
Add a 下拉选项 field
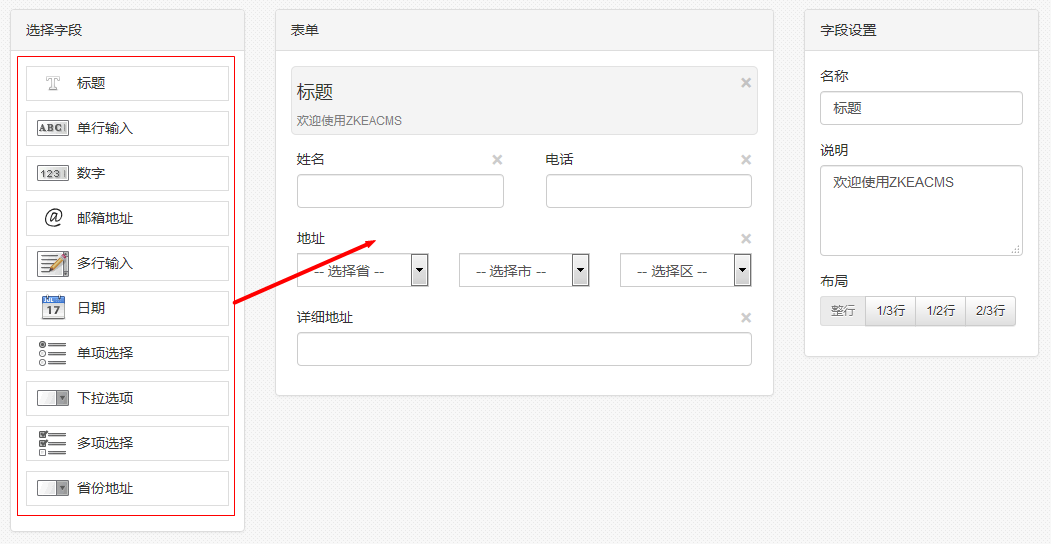pyautogui.click(x=127, y=398)
